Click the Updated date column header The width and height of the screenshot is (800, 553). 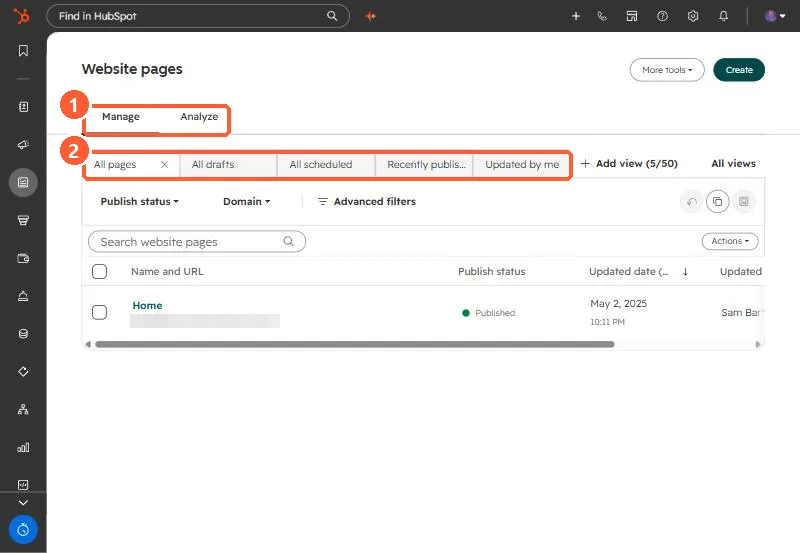click(629, 271)
